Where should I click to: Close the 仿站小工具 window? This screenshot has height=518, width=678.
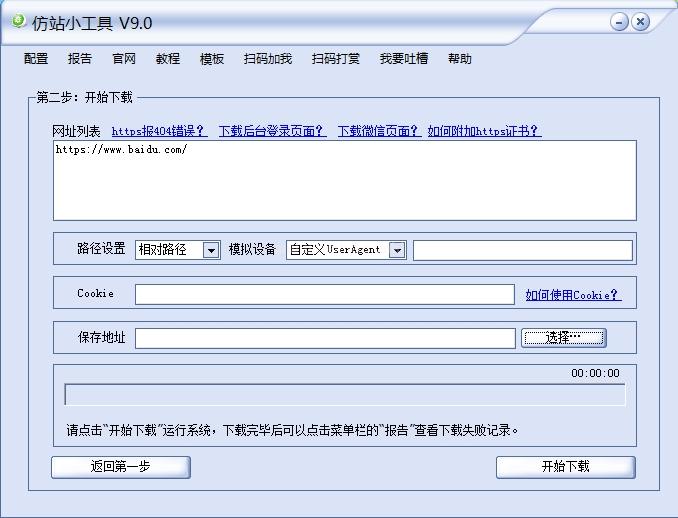[x=641, y=22]
